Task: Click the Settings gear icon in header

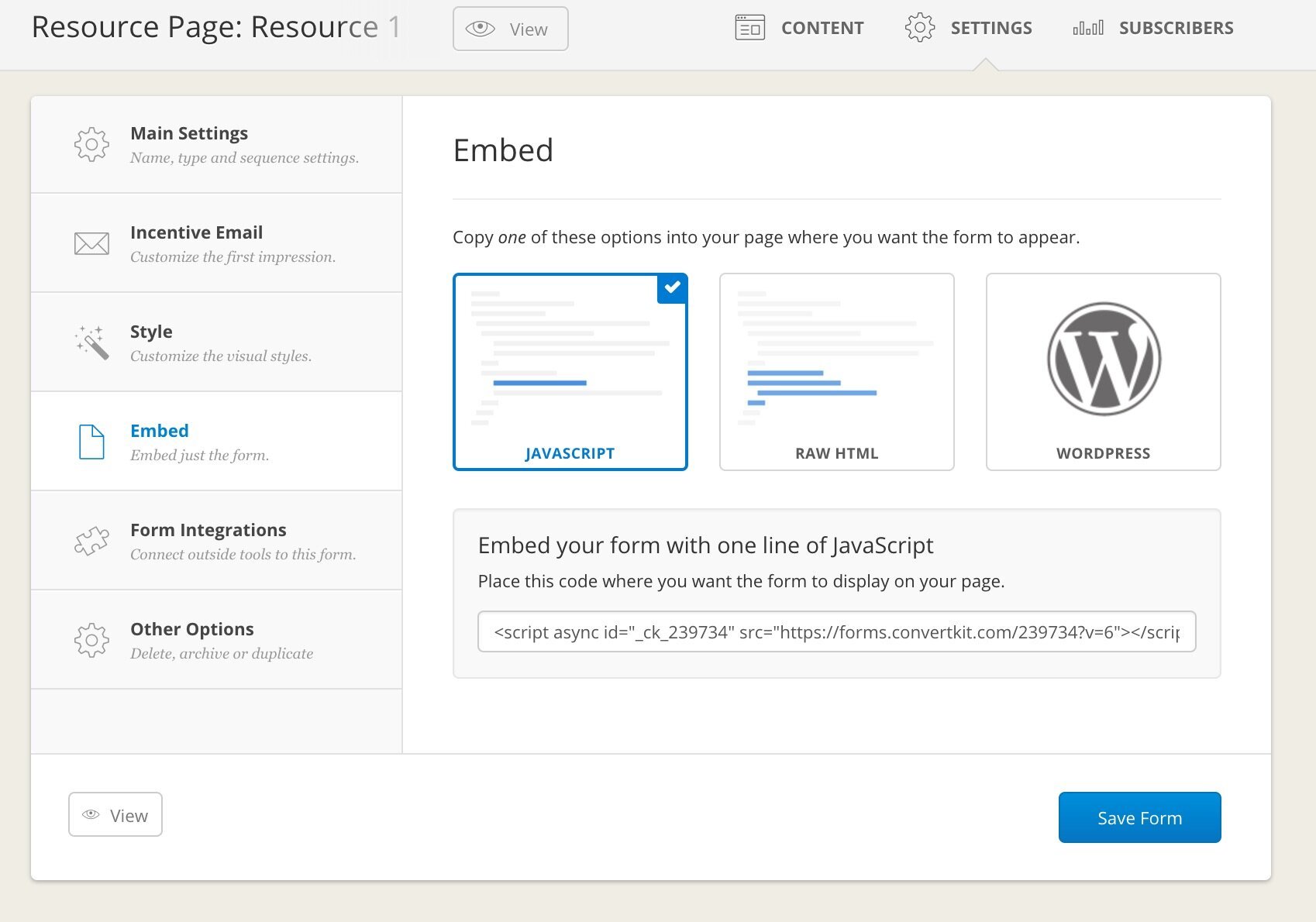Action: 920,28
